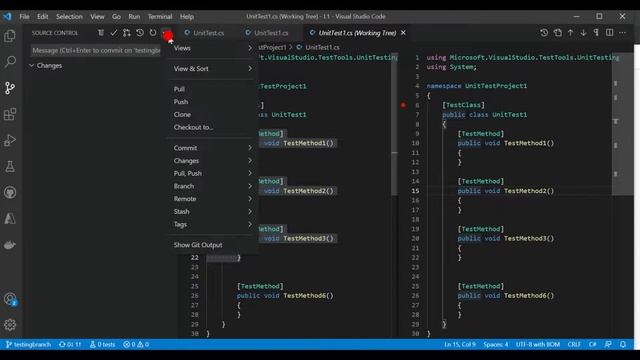Open editor More Actions ellipsis
This screenshot has height=360, width=640.
point(622,33)
